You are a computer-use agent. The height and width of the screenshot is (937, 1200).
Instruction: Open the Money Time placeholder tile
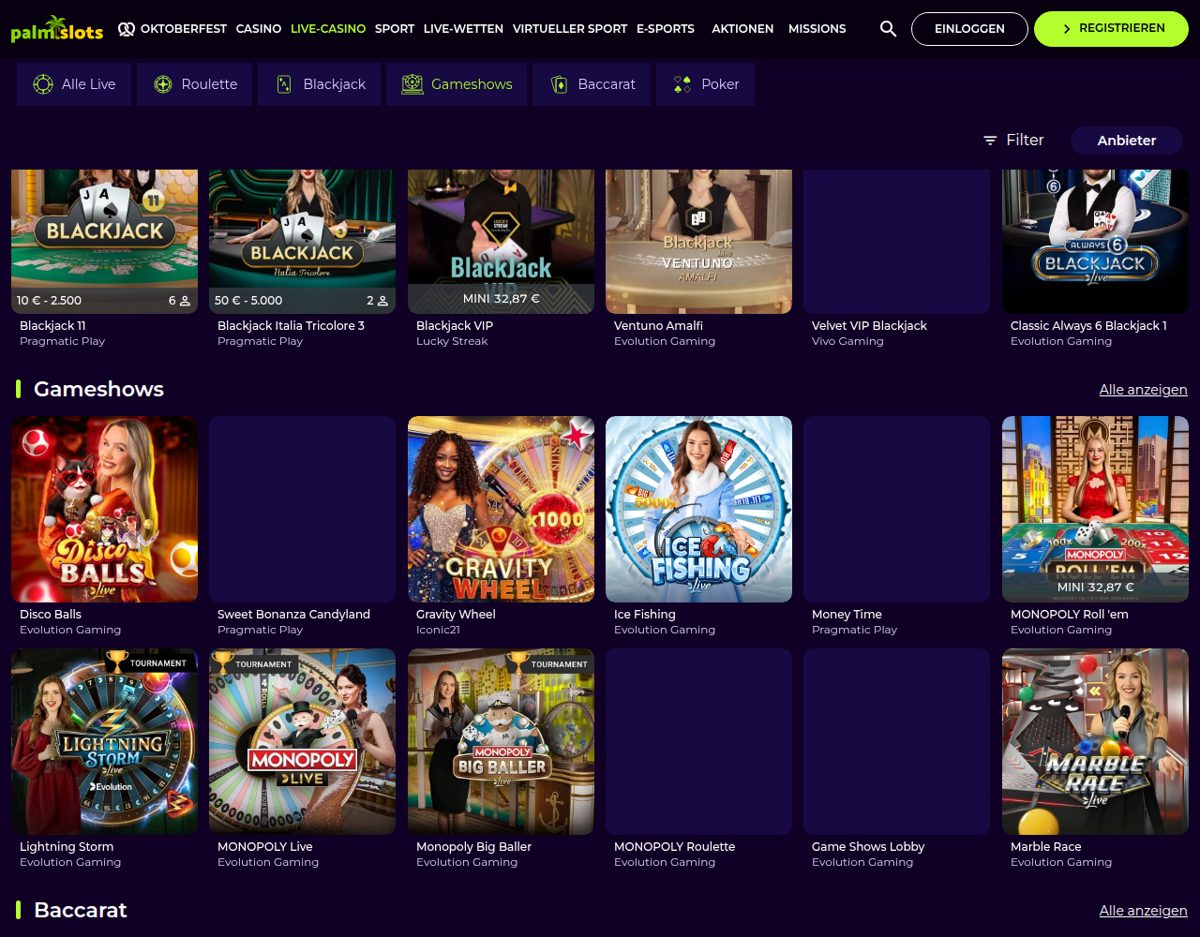point(897,509)
